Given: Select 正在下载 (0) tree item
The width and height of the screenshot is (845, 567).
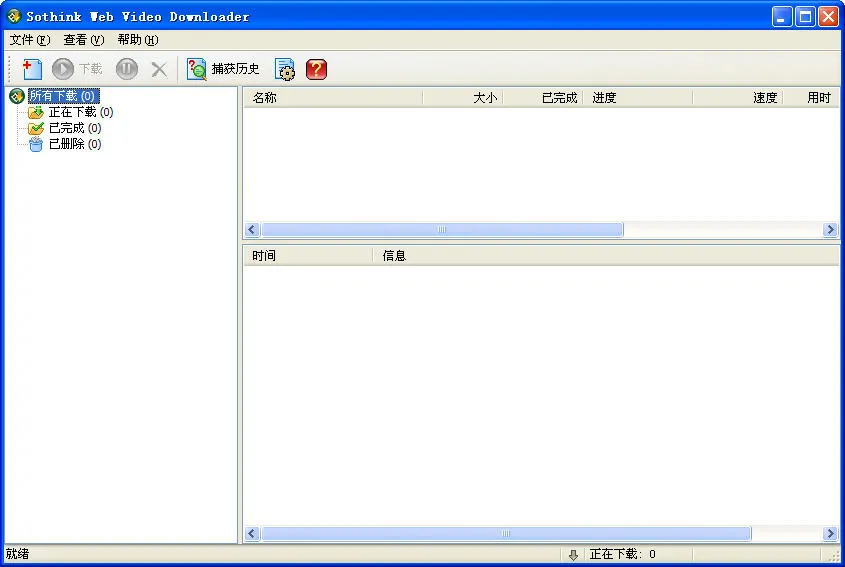Looking at the screenshot, I should click(x=81, y=112).
